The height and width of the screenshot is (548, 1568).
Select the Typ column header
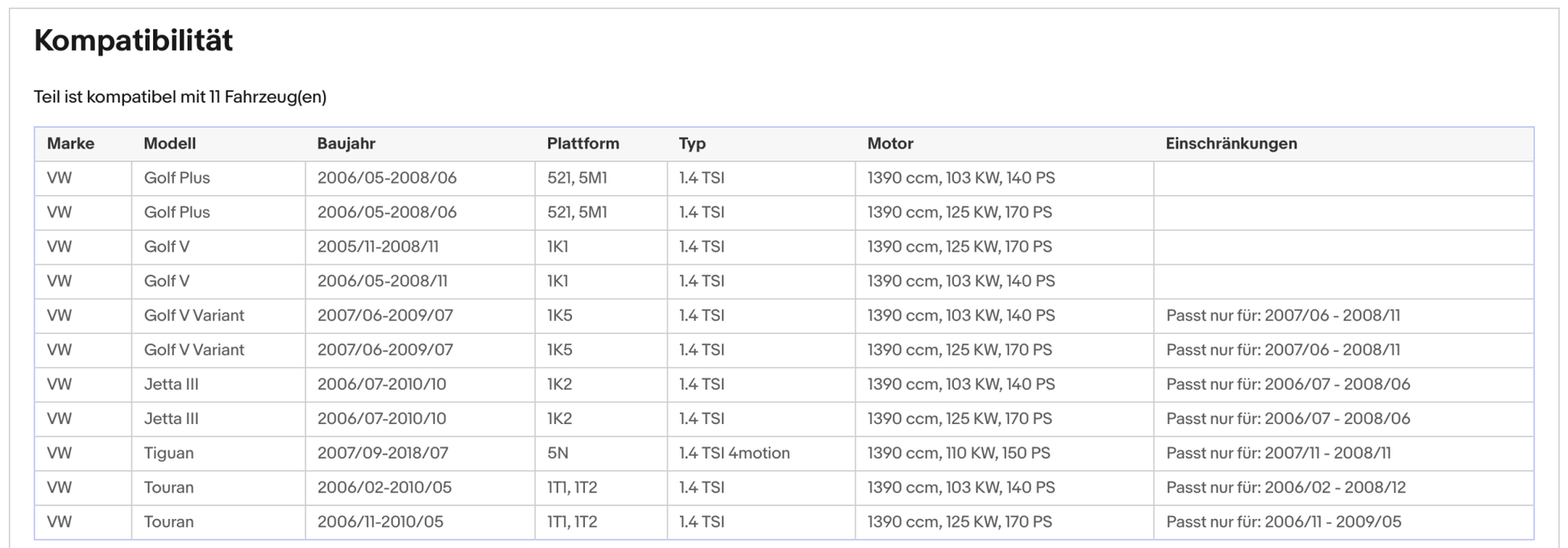click(x=691, y=143)
